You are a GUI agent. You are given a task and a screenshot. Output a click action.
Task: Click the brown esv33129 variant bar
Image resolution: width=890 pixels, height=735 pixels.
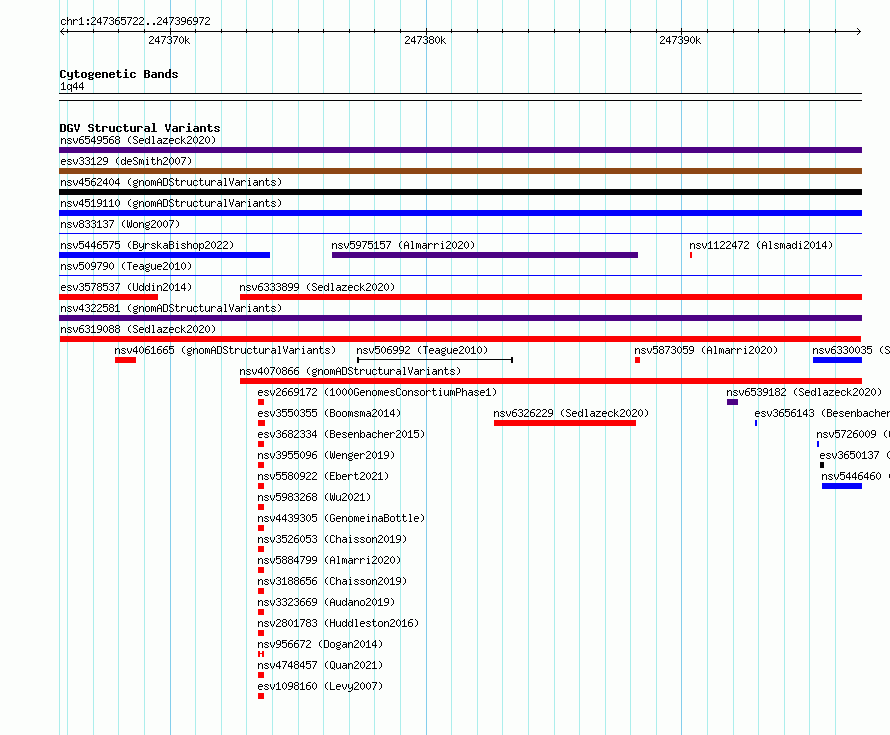pyautogui.click(x=460, y=171)
